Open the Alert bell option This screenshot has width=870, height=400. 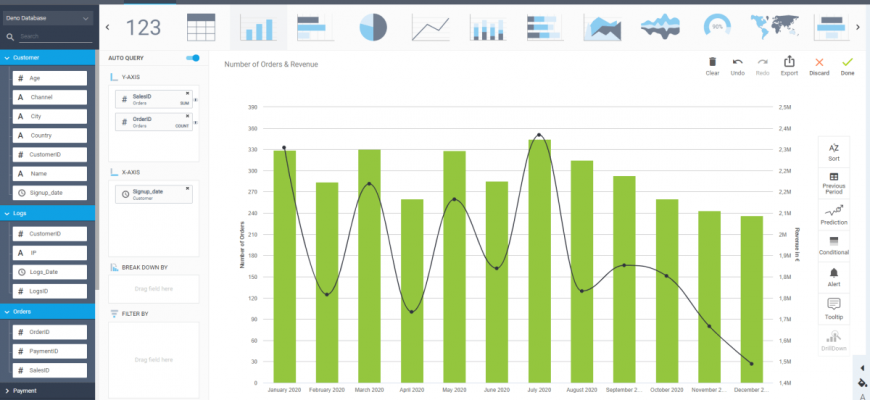[x=834, y=275]
